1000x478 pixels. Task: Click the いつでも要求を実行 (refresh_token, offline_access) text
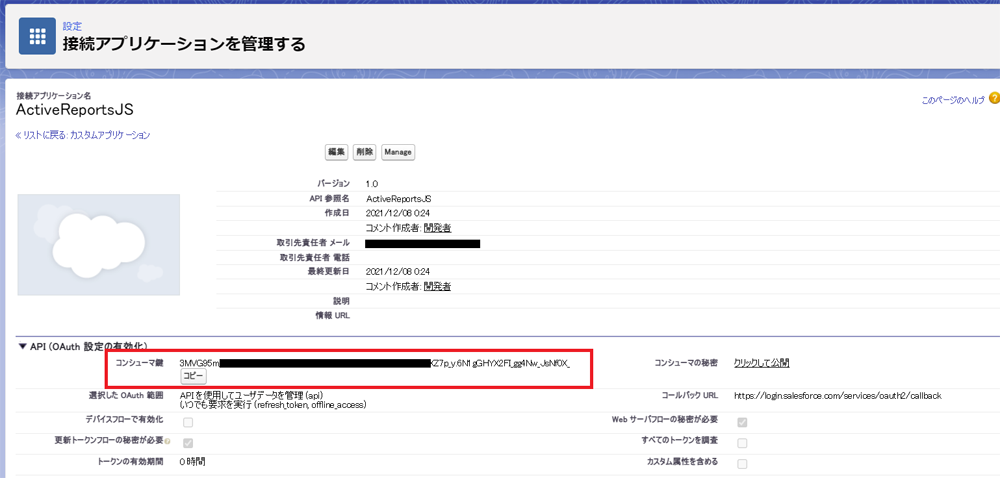point(273,405)
